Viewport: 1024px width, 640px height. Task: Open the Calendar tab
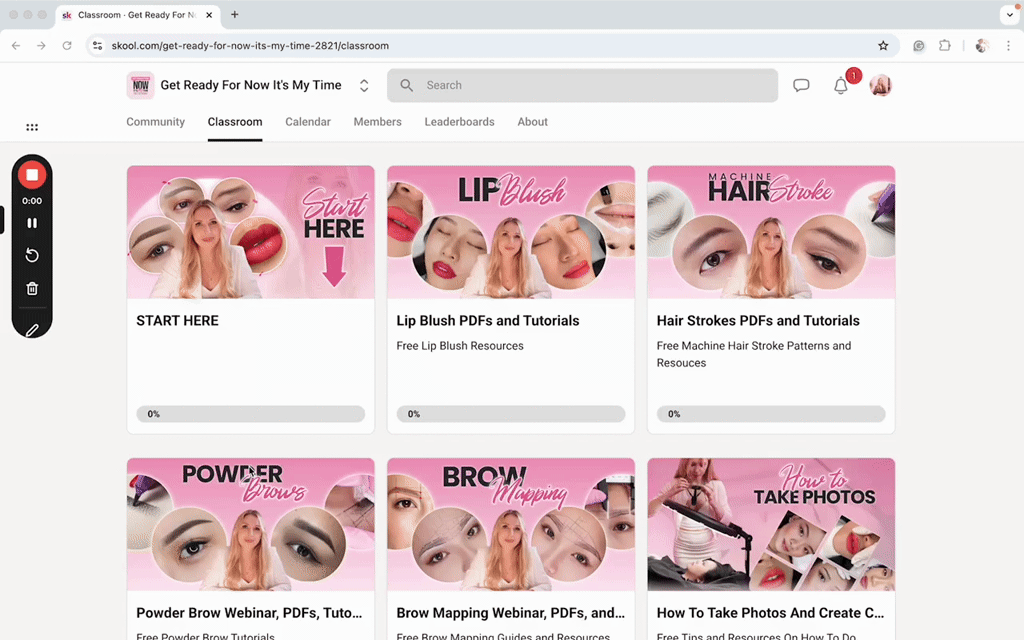pos(308,122)
